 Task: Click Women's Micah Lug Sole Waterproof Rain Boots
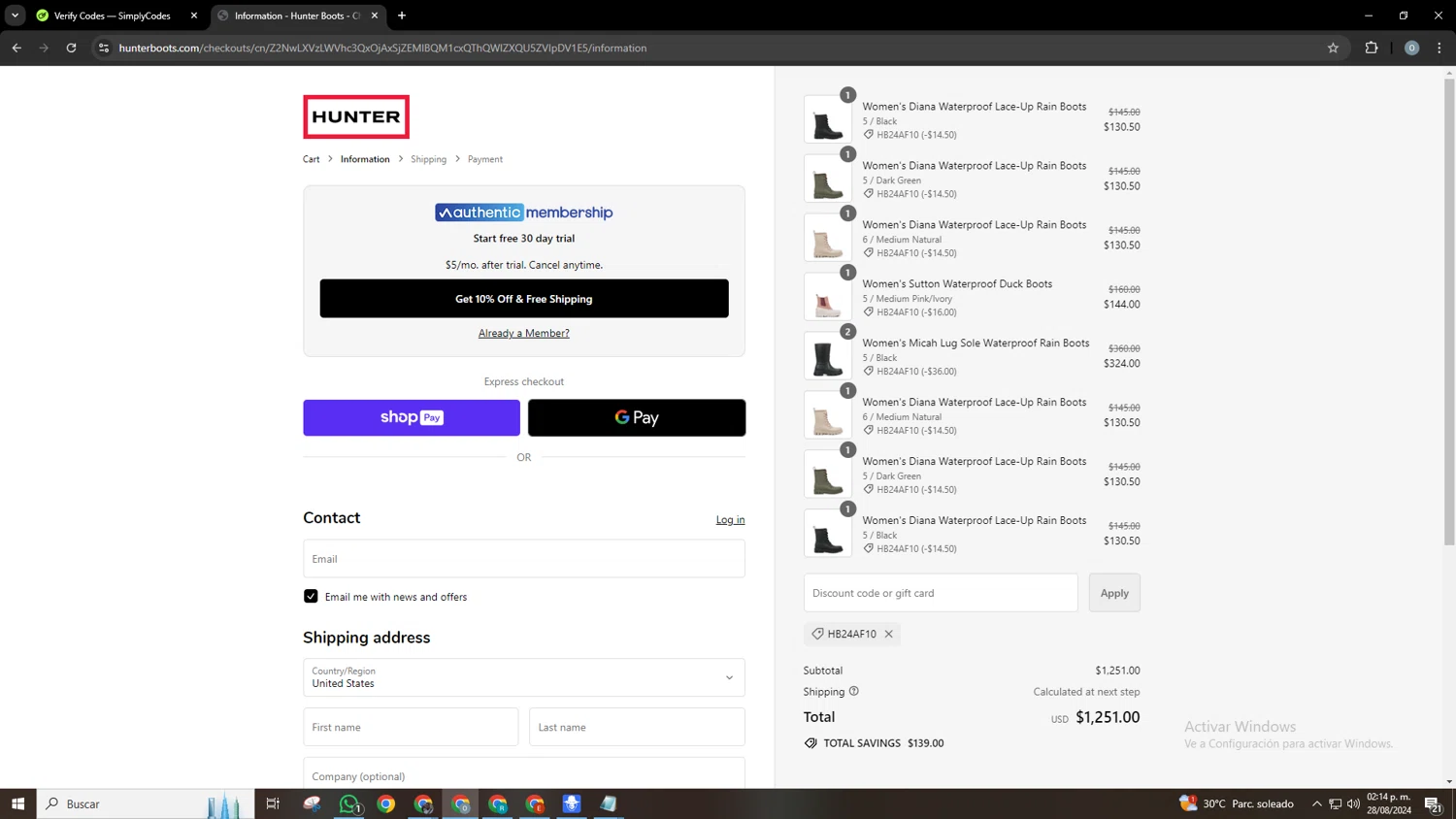[976, 344]
